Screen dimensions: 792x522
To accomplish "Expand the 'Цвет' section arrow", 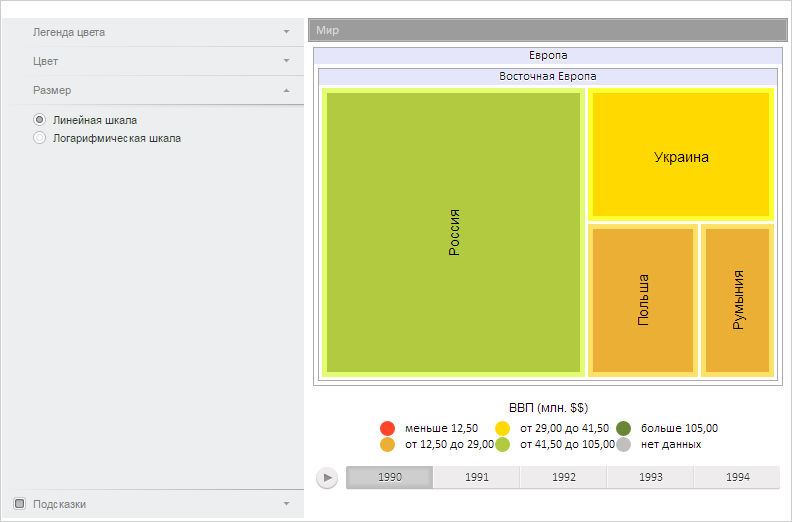I will (286, 61).
